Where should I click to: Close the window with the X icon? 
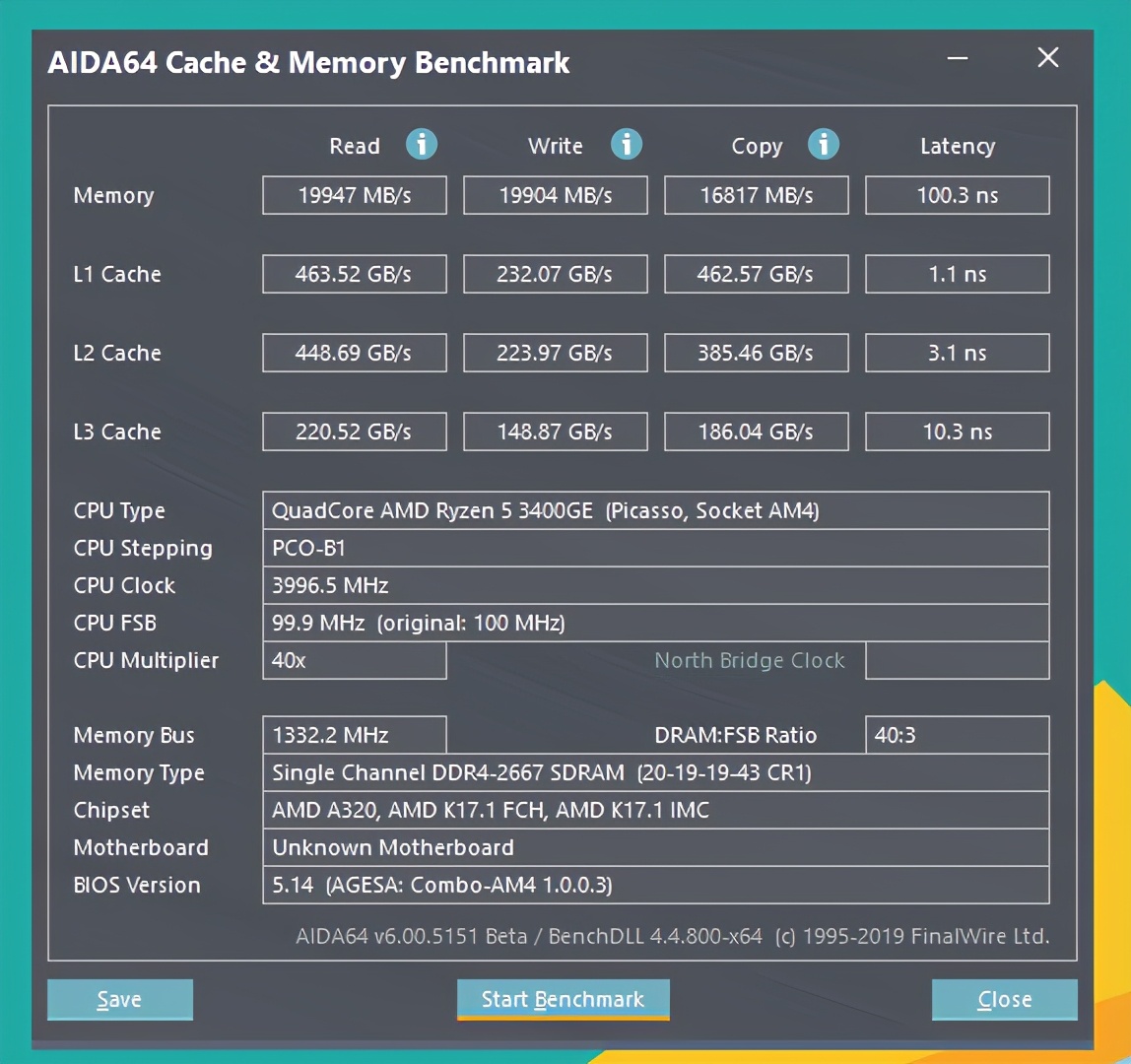coord(1048,58)
